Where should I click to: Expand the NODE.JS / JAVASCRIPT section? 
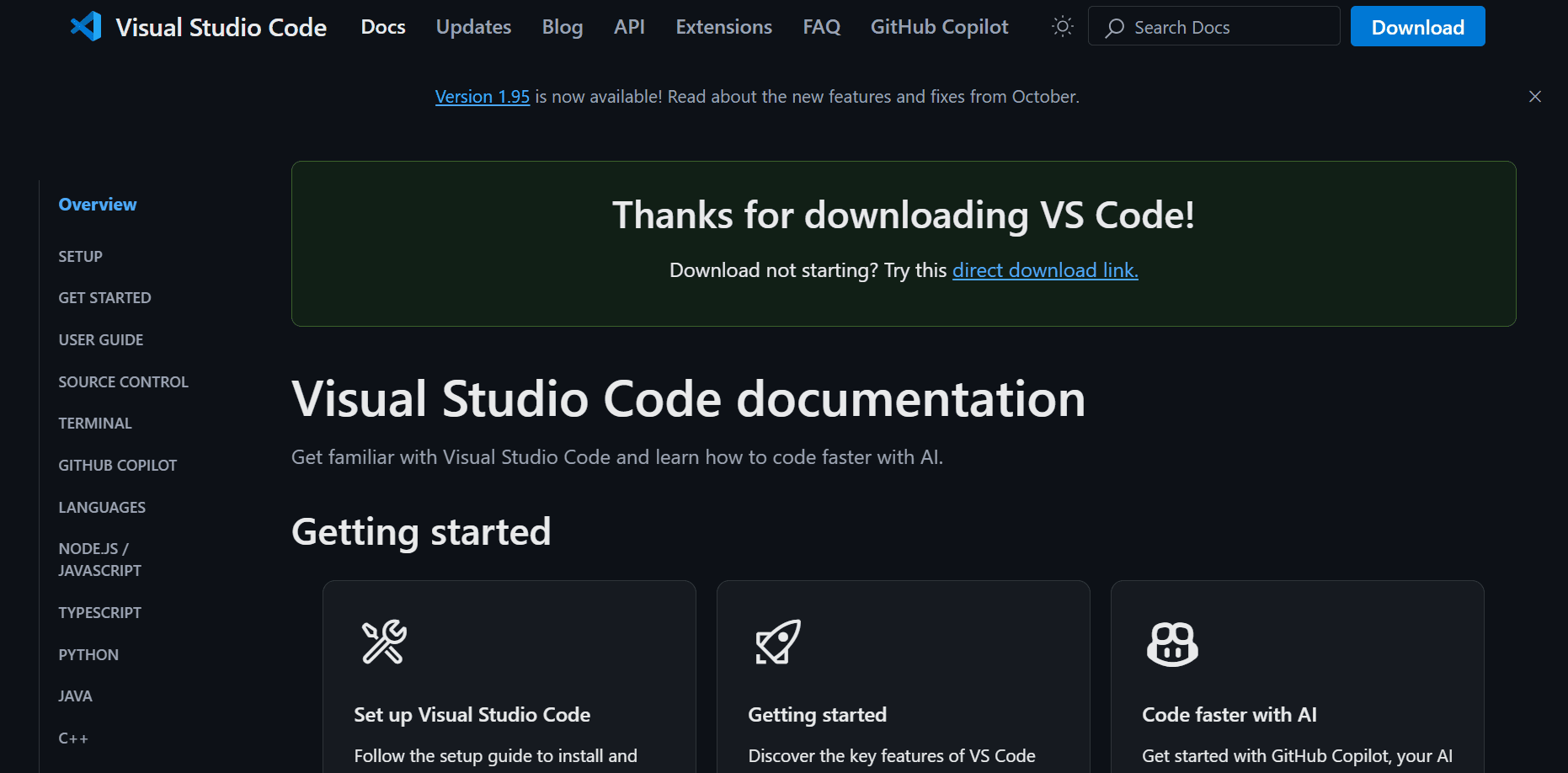coord(99,560)
